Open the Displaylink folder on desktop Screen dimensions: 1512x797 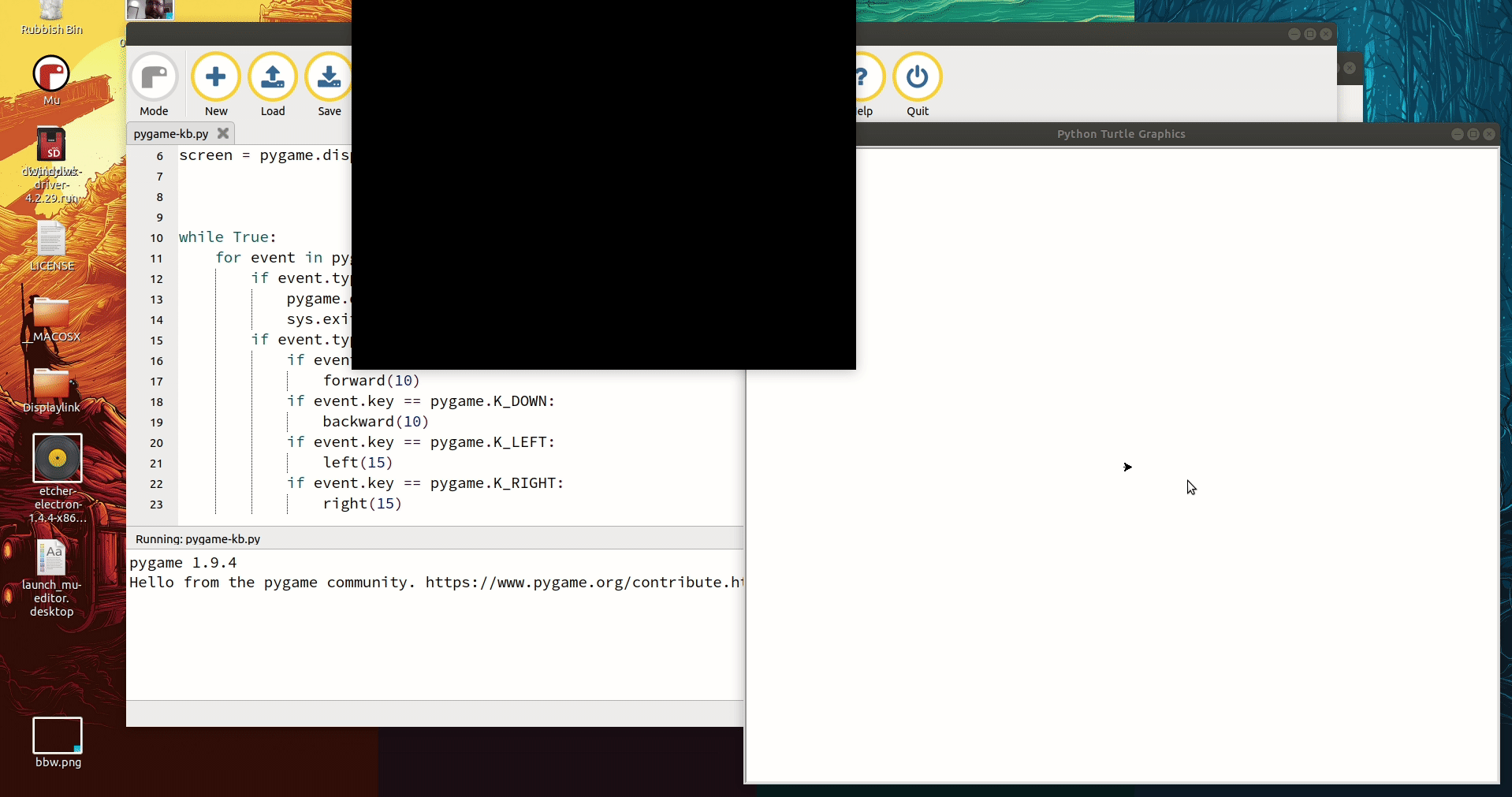(x=52, y=390)
